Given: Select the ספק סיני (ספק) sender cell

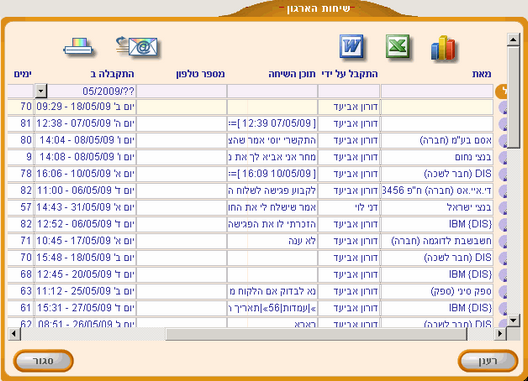Looking at the screenshot, I should 437,291.
